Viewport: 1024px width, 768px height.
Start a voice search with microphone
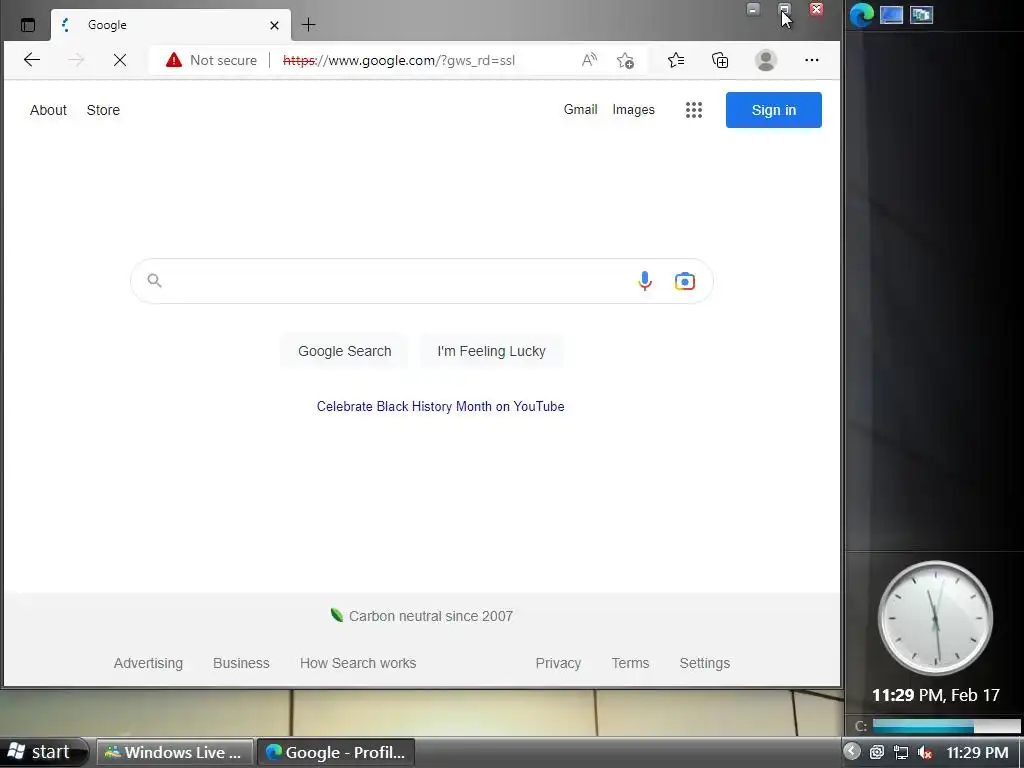click(645, 281)
